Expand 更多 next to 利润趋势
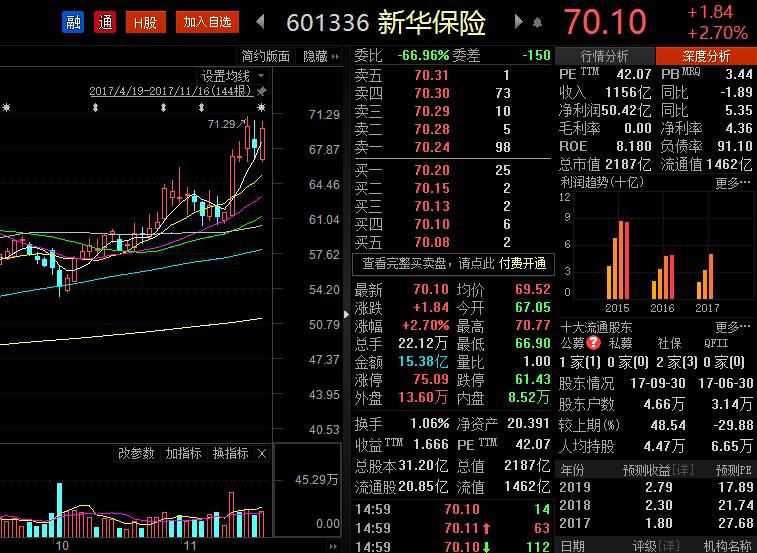Viewport: 757px width, 553px height. [733, 183]
